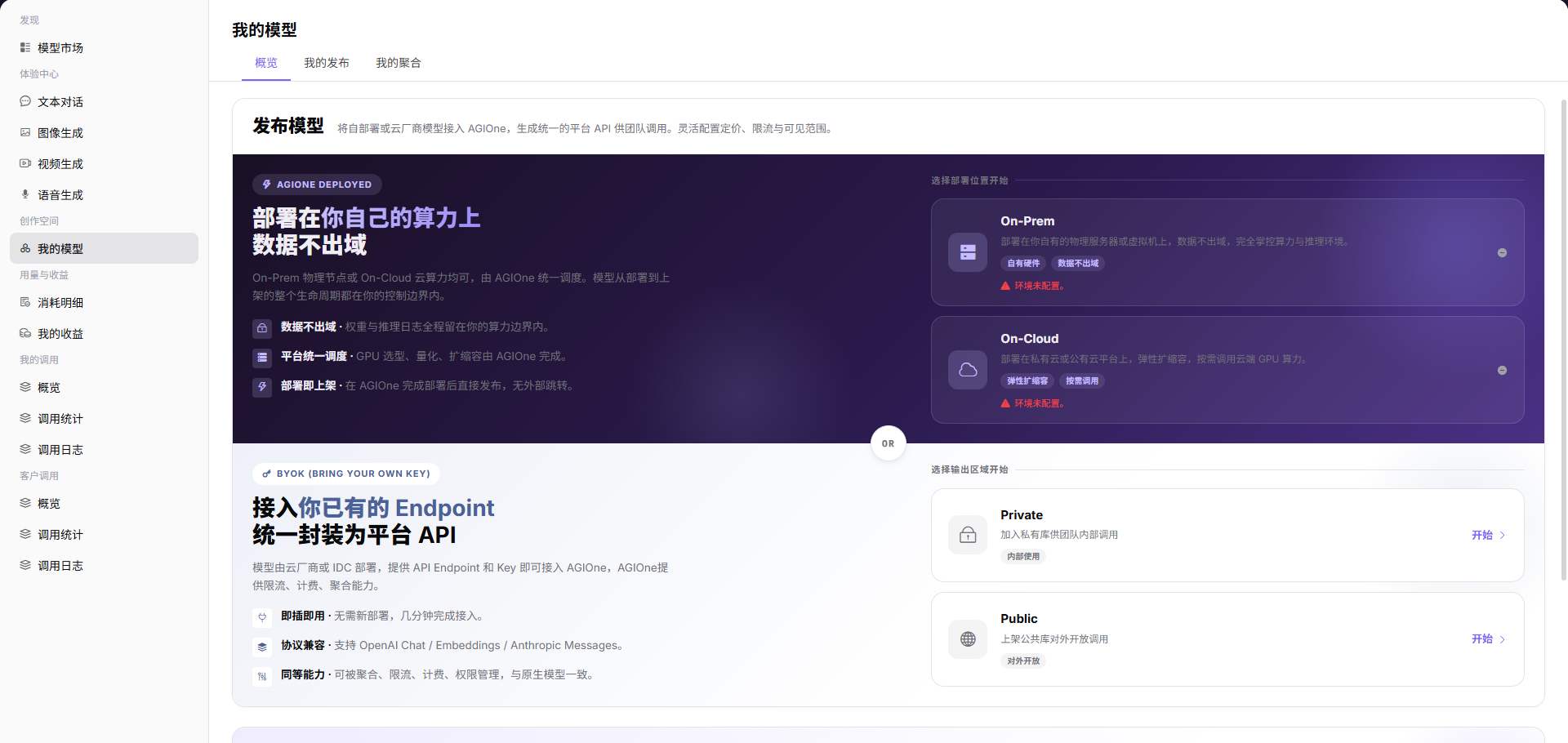Click the layers icon beside 概览 under 我的调用

tap(25, 387)
